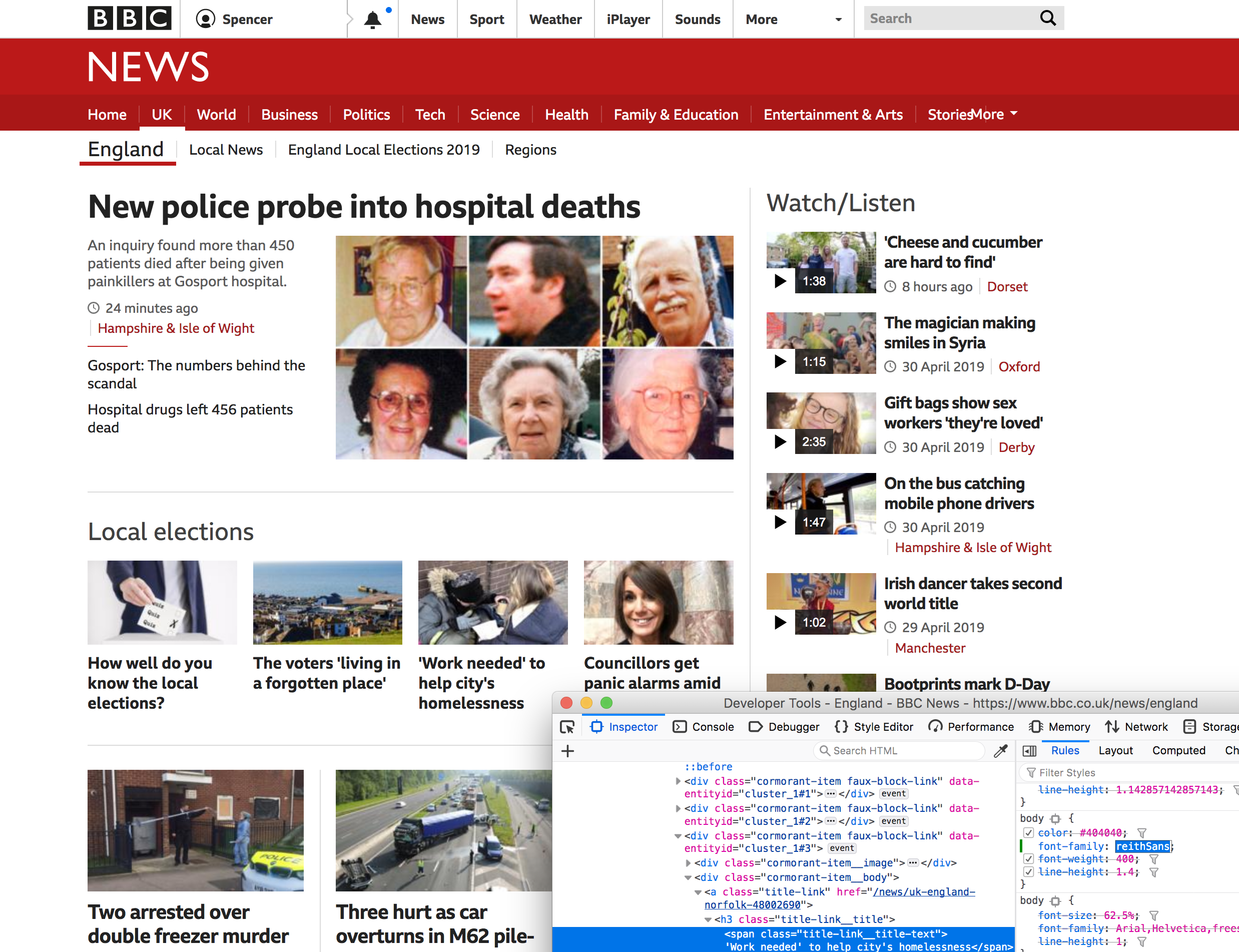Click the /news/uk-england-norfolk-48002690 href link
This screenshot has height=952, width=1239.
point(840,899)
